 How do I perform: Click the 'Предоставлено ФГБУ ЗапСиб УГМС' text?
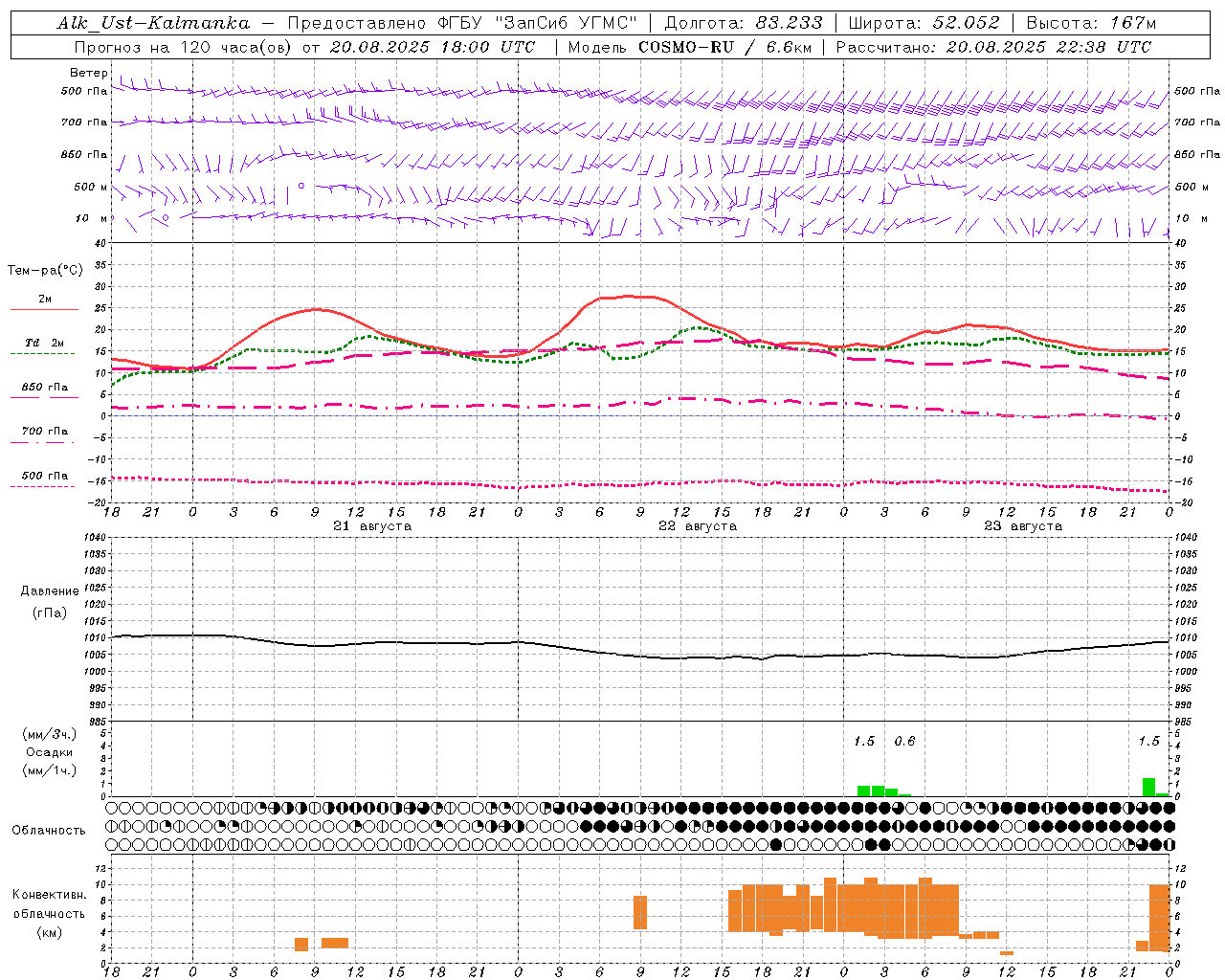pyautogui.click(x=463, y=23)
